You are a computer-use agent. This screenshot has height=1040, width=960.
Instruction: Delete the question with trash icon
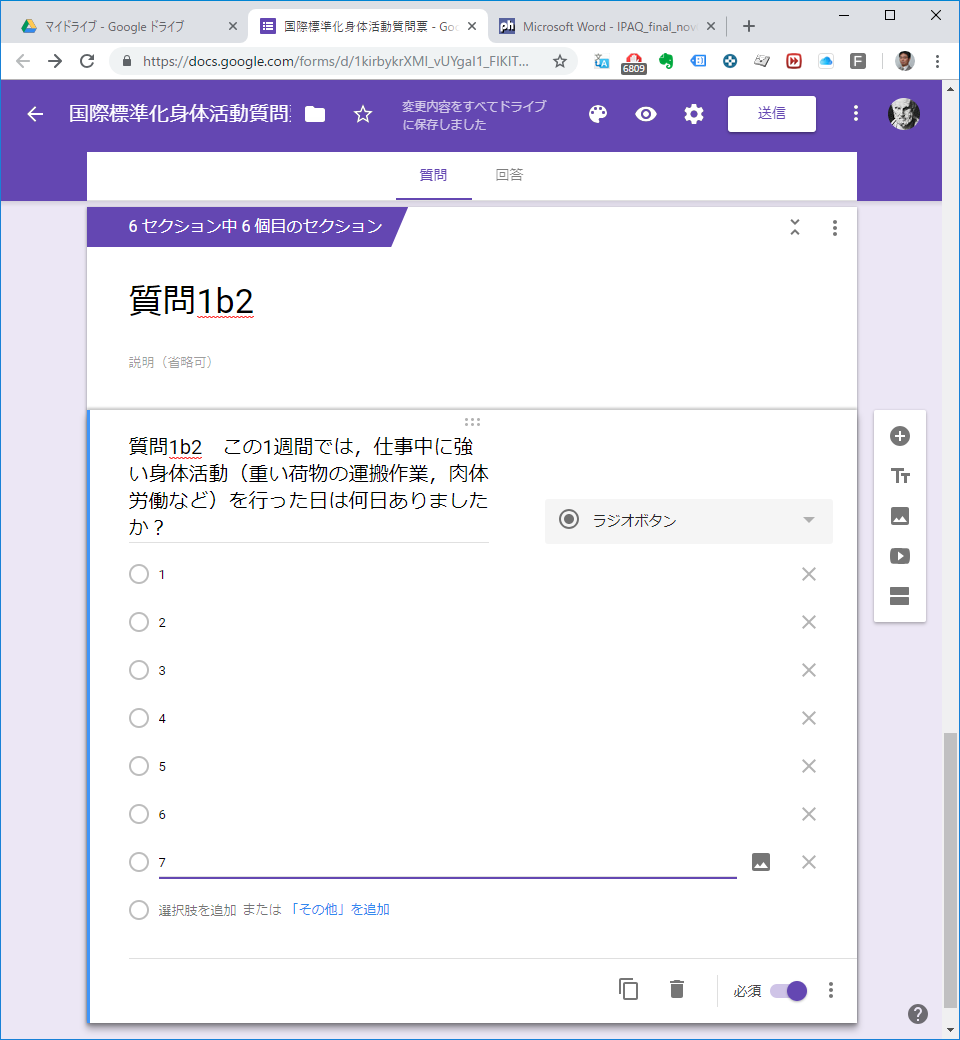677,990
